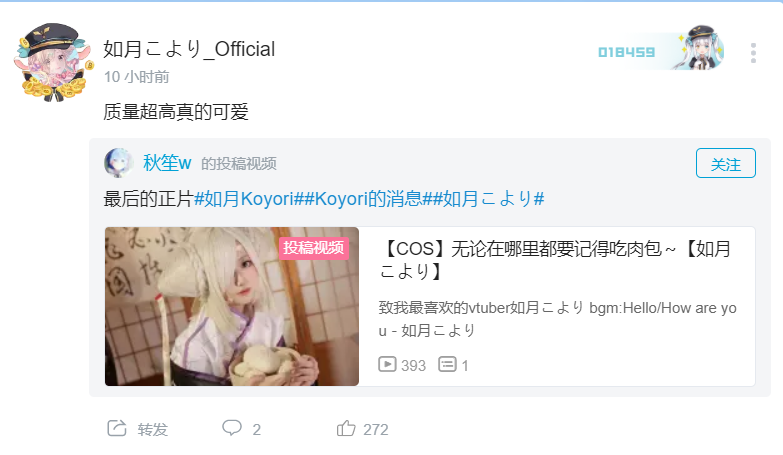Open the 秋笙w username link

(x=167, y=163)
